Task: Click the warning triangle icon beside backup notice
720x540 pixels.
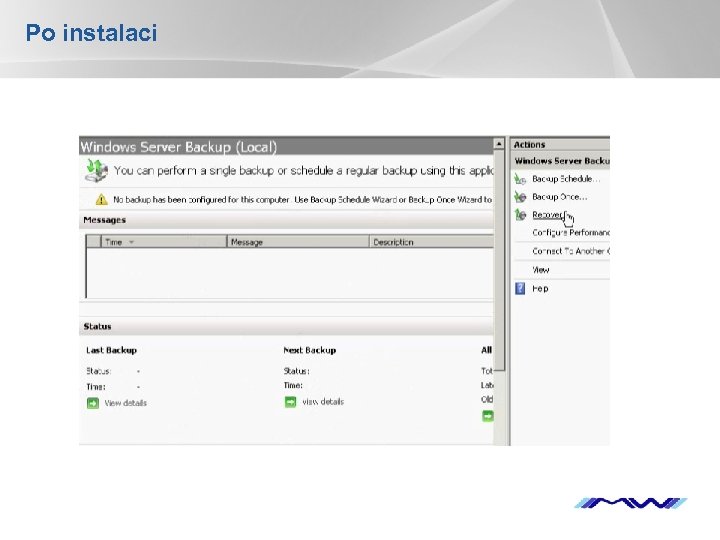Action: pyautogui.click(x=101, y=199)
